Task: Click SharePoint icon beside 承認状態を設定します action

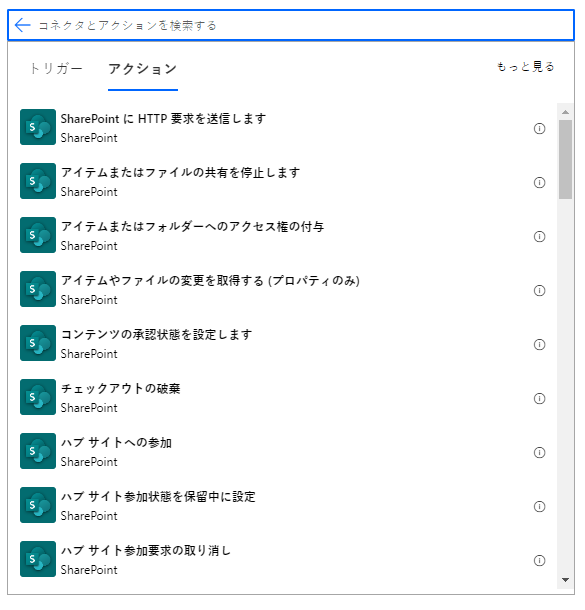Action: [38, 344]
